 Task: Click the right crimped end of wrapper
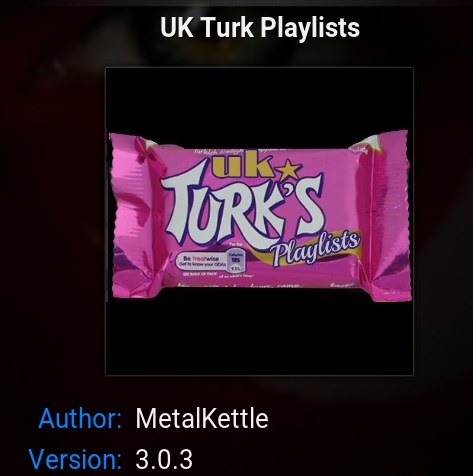click(x=388, y=216)
